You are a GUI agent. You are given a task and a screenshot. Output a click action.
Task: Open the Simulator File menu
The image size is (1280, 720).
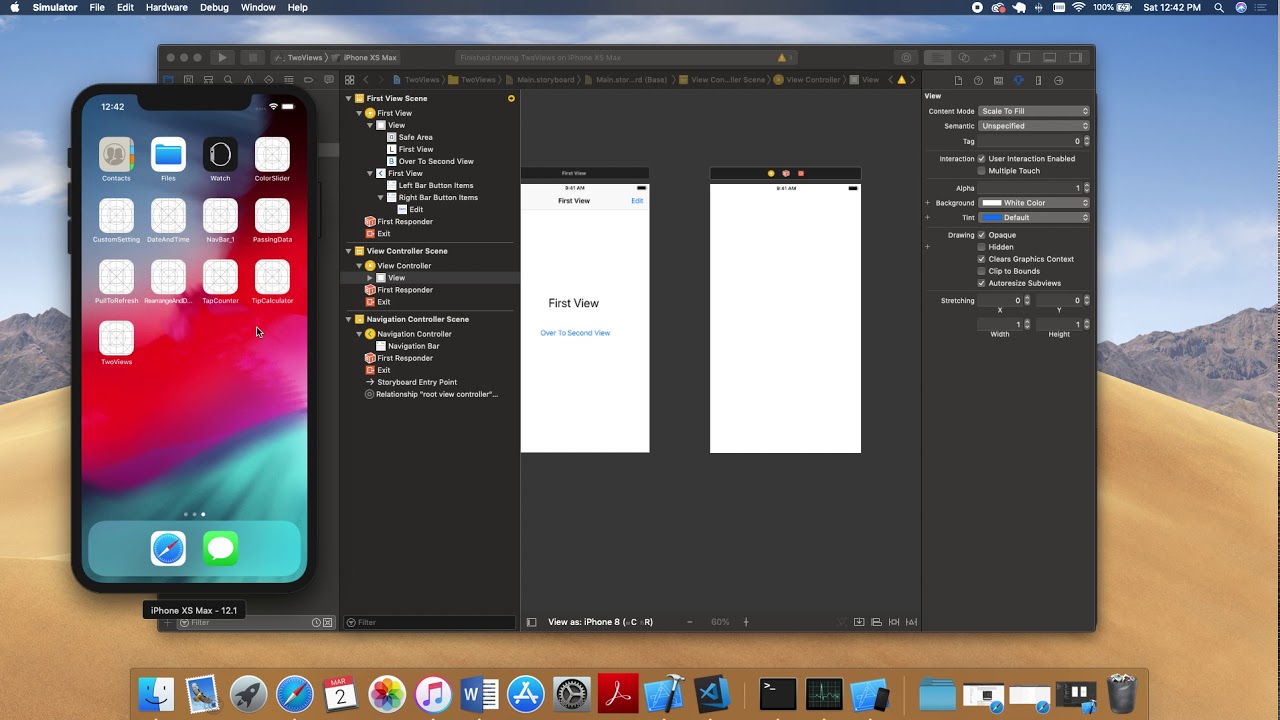[x=97, y=7]
